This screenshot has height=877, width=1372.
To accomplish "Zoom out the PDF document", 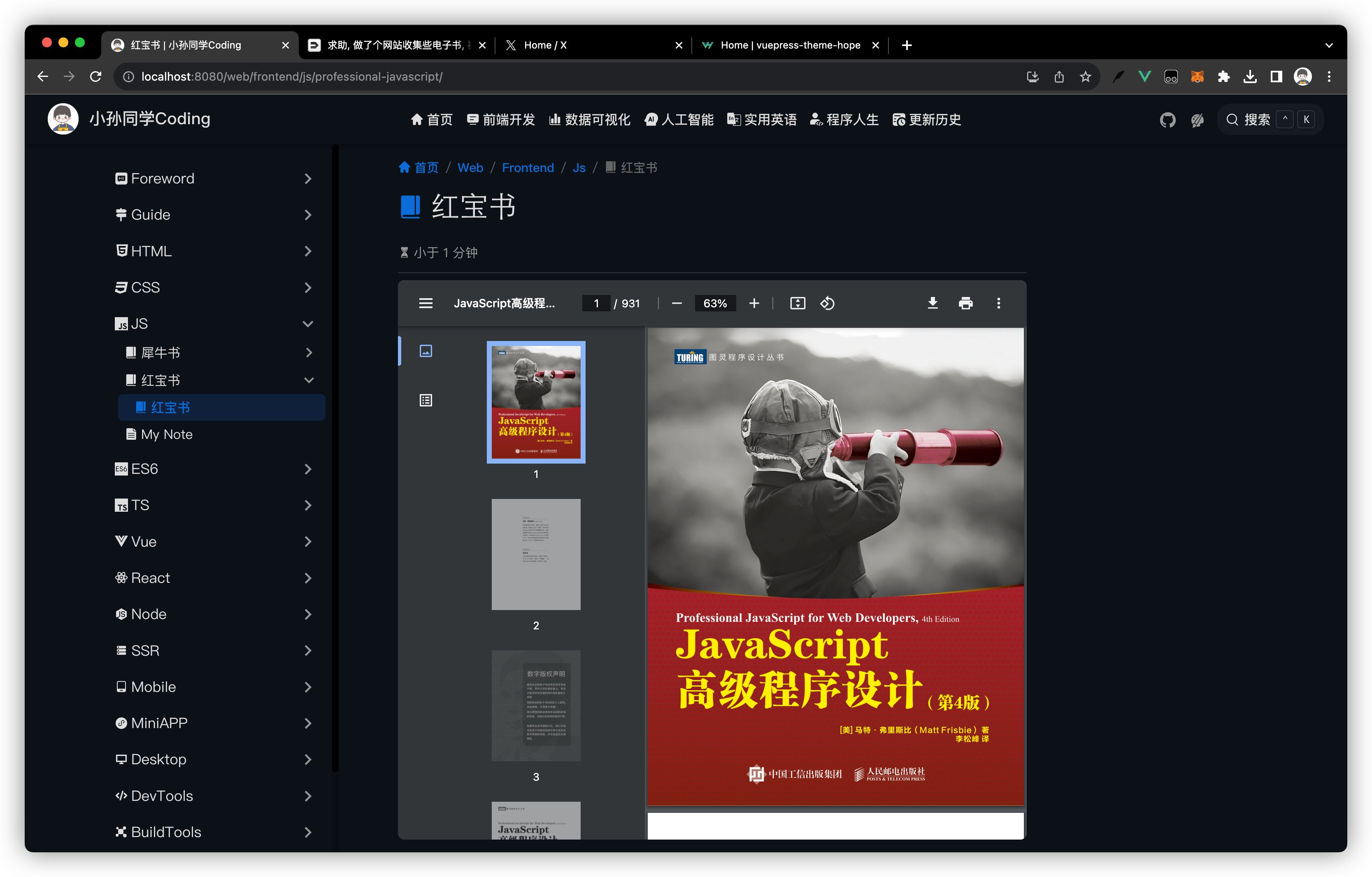I will point(677,303).
